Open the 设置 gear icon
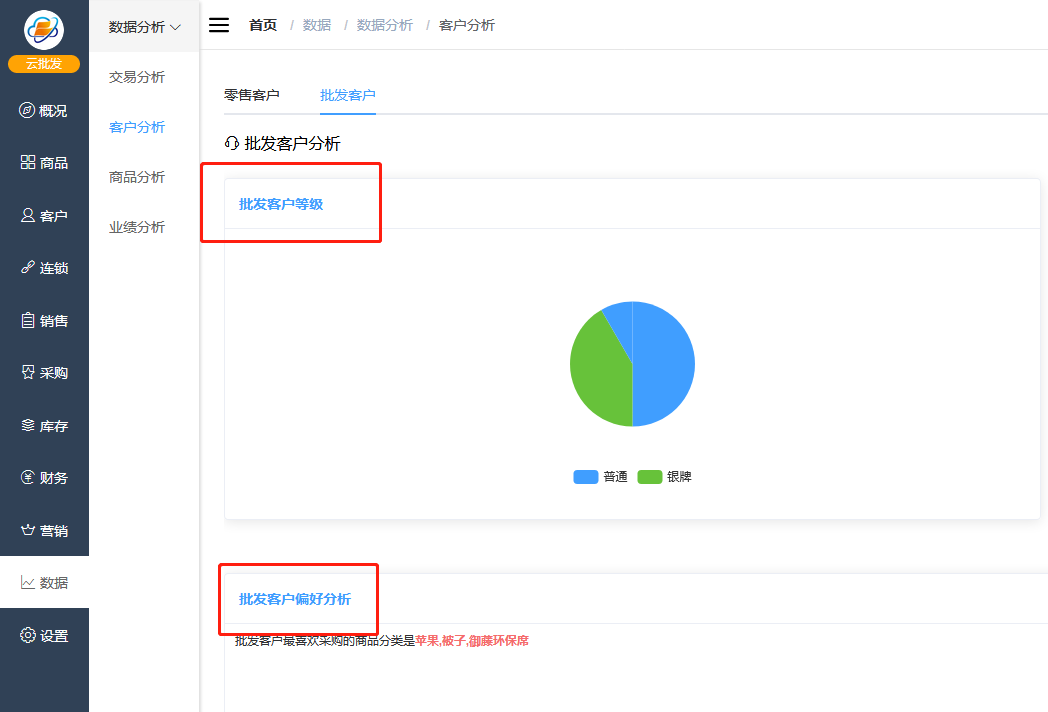 27,635
